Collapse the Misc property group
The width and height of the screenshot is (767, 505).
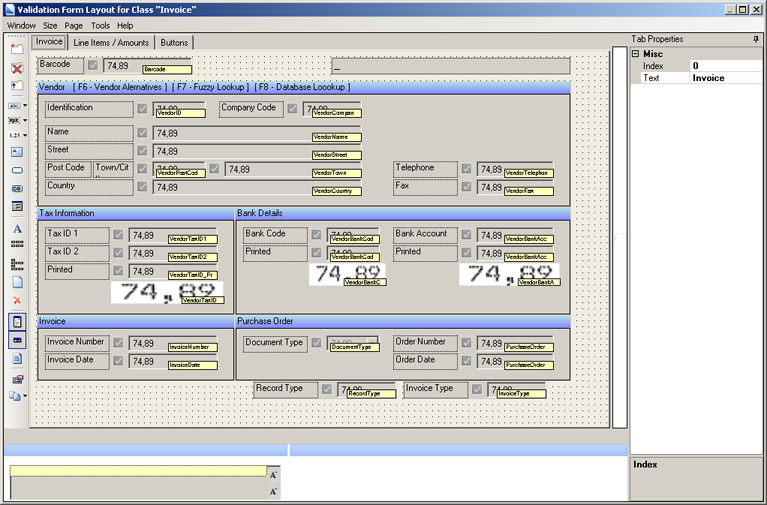(635, 54)
